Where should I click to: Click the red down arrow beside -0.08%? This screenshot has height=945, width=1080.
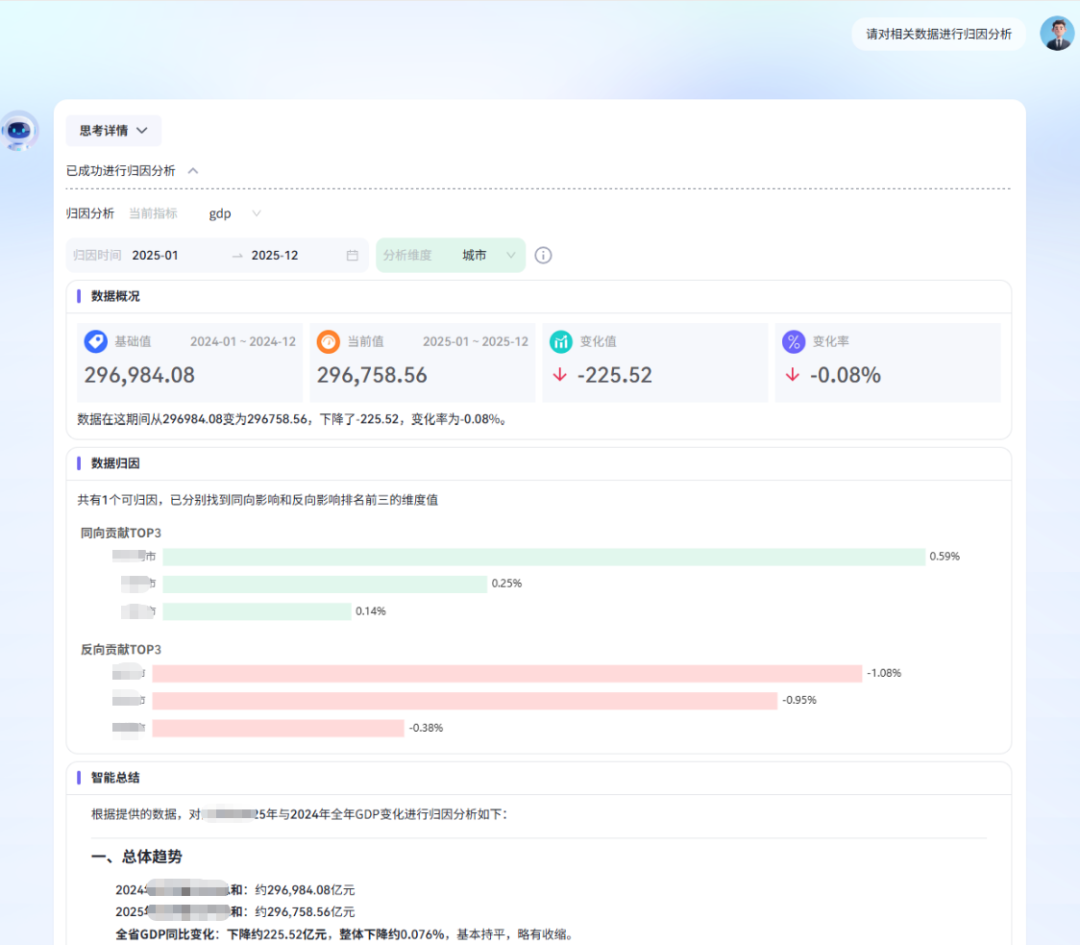coord(793,375)
